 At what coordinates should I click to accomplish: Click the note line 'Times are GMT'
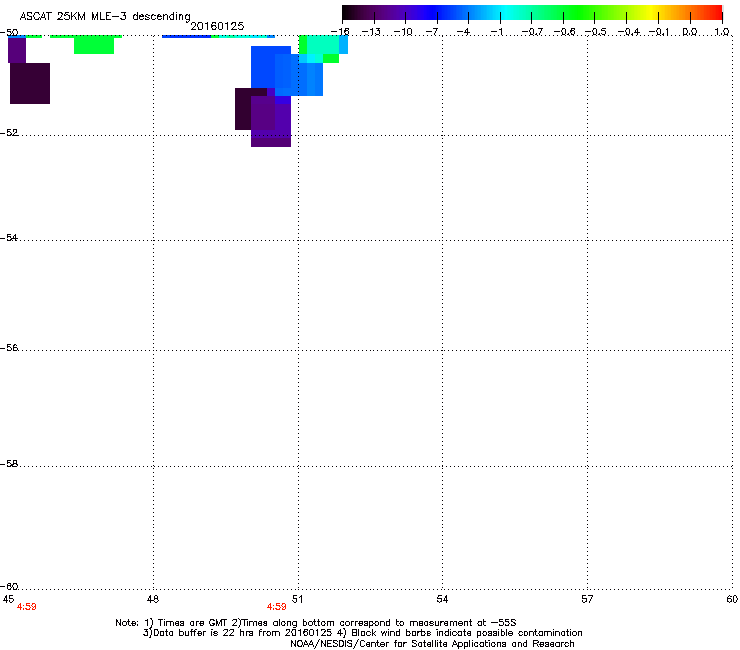[316, 623]
